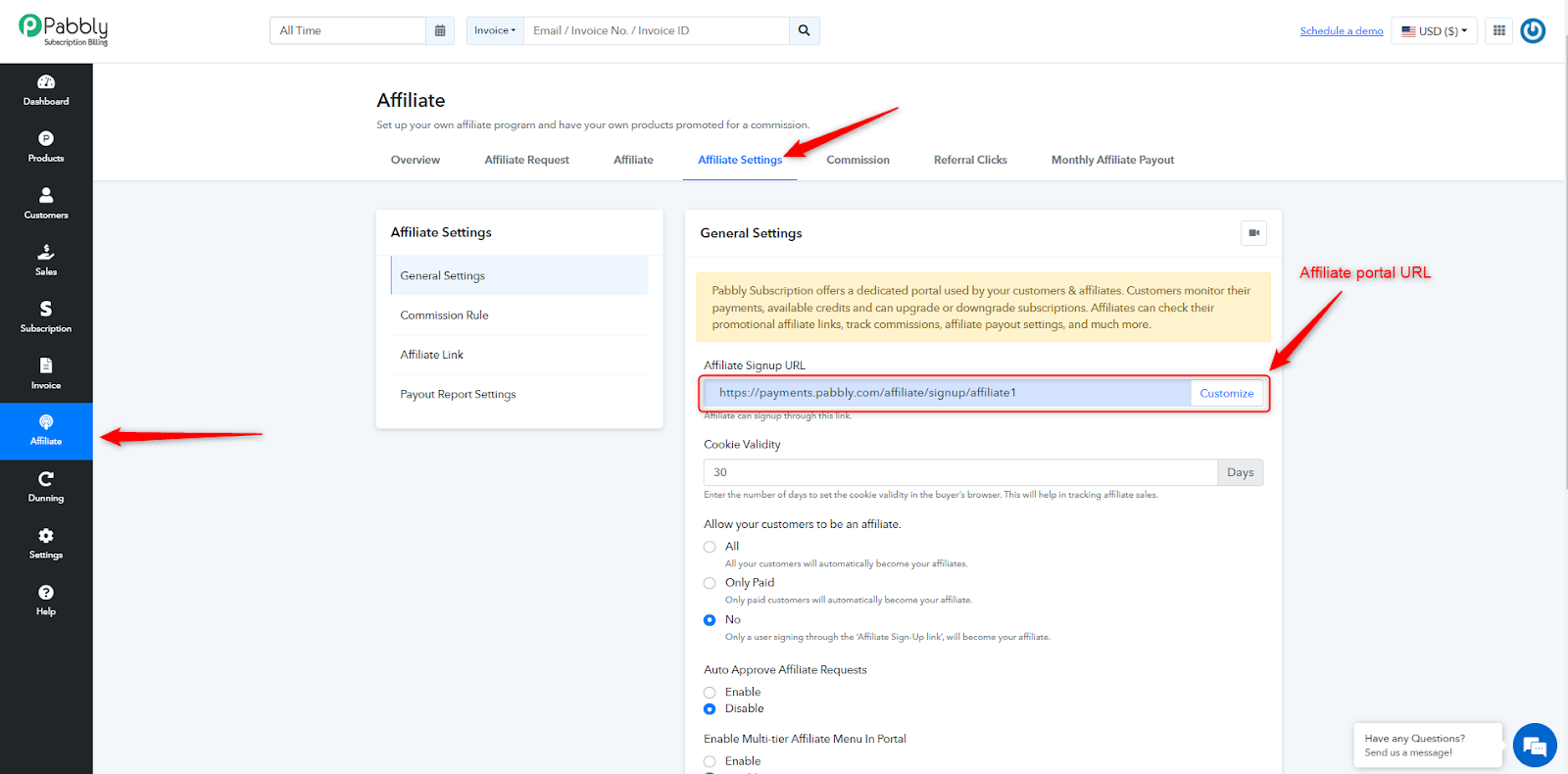Enable Auto Approve Affiliate Requests
This screenshot has width=1568, height=774.
pos(710,693)
